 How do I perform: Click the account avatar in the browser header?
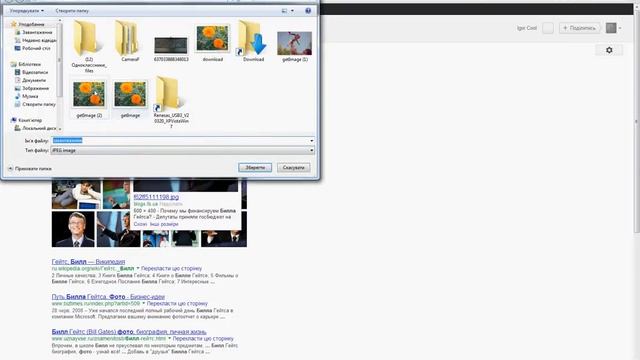611,28
